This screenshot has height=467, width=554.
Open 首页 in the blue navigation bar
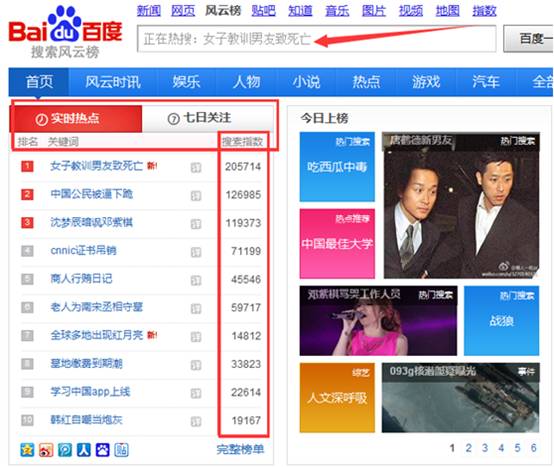click(39, 82)
